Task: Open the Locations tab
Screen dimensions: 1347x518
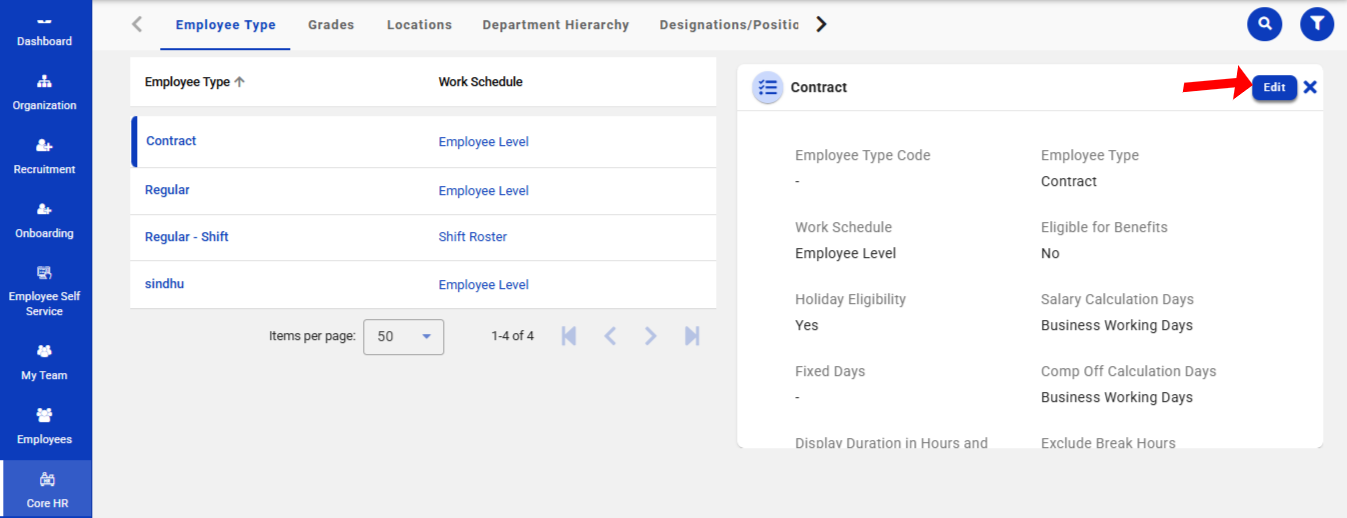Action: [x=419, y=25]
